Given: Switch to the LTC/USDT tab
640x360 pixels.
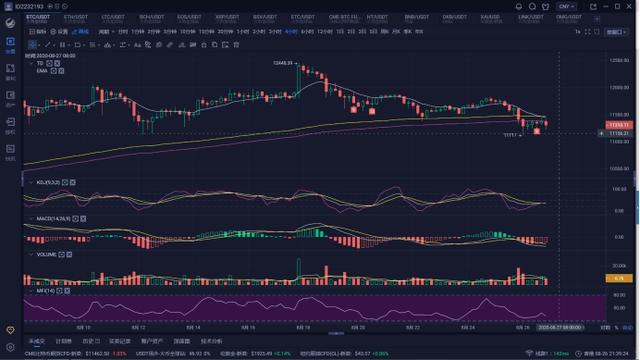Looking at the screenshot, I should tap(113, 19).
